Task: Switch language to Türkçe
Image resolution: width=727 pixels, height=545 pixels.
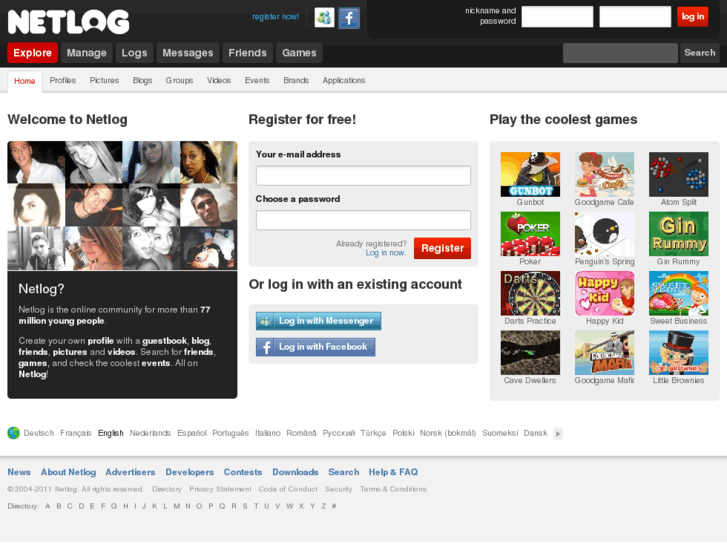Action: pos(373,433)
